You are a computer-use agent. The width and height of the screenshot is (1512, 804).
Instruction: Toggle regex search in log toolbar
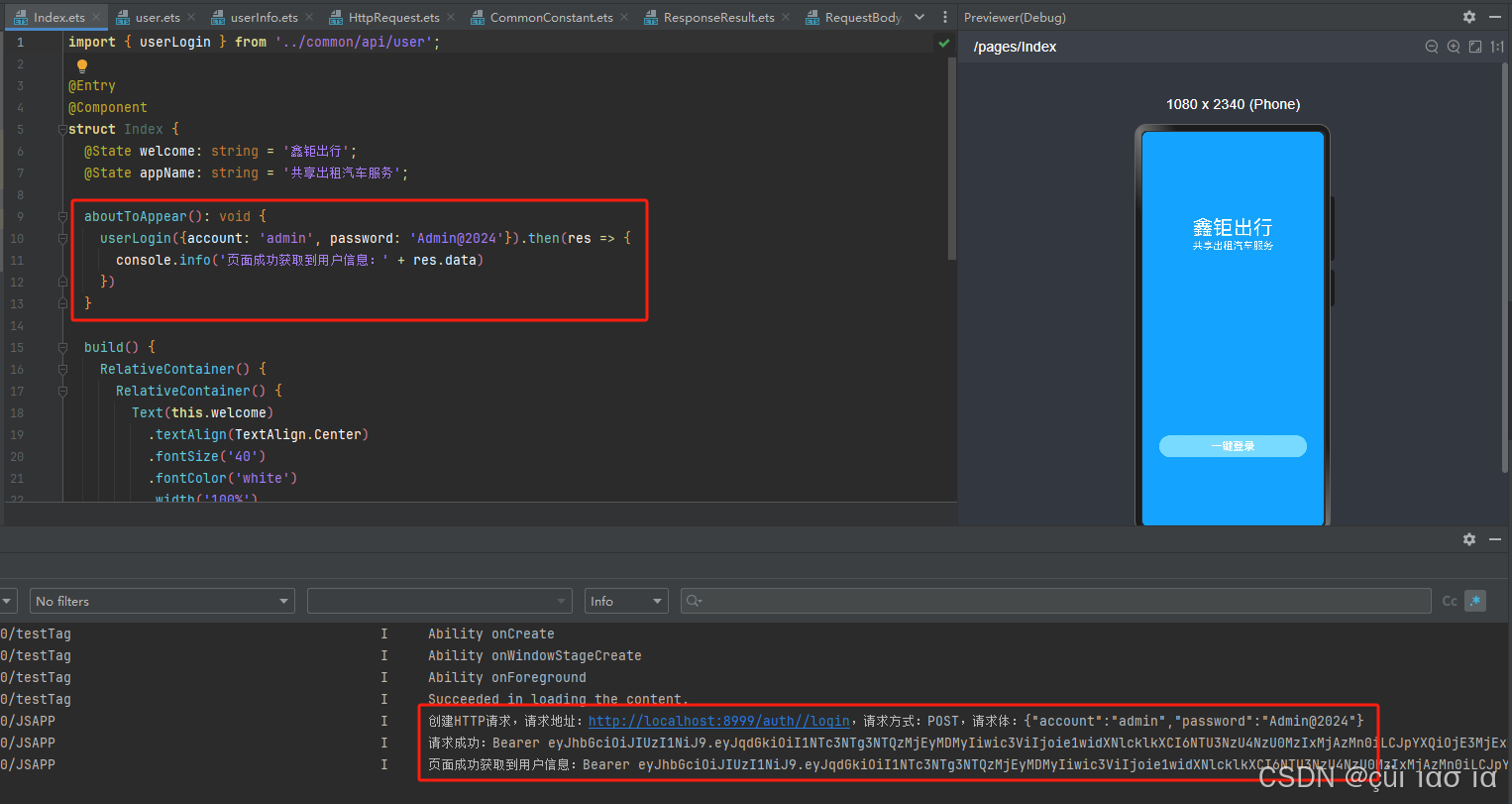coord(1475,601)
